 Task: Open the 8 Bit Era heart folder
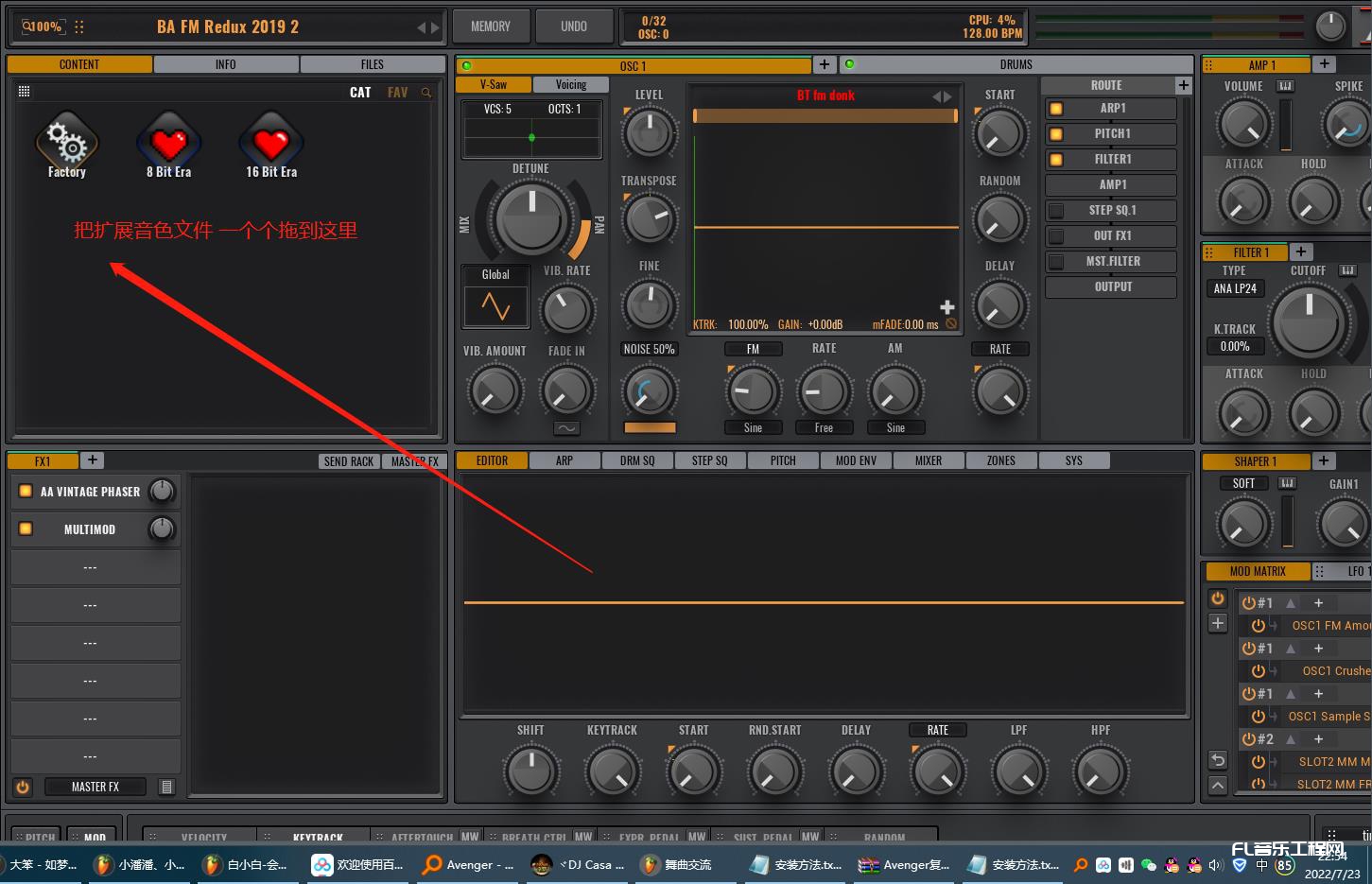(168, 144)
